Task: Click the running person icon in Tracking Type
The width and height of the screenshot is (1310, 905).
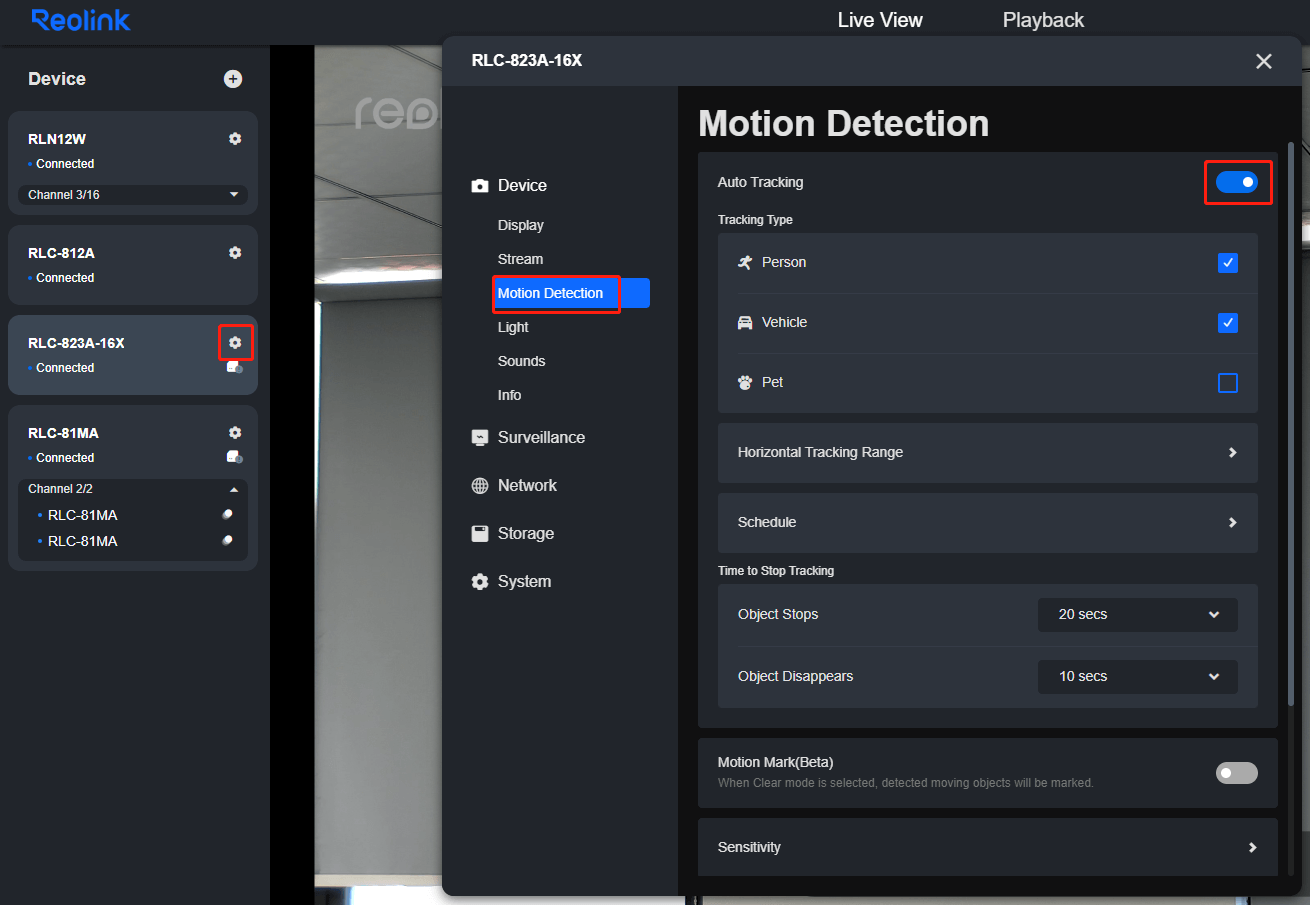Action: (745, 262)
